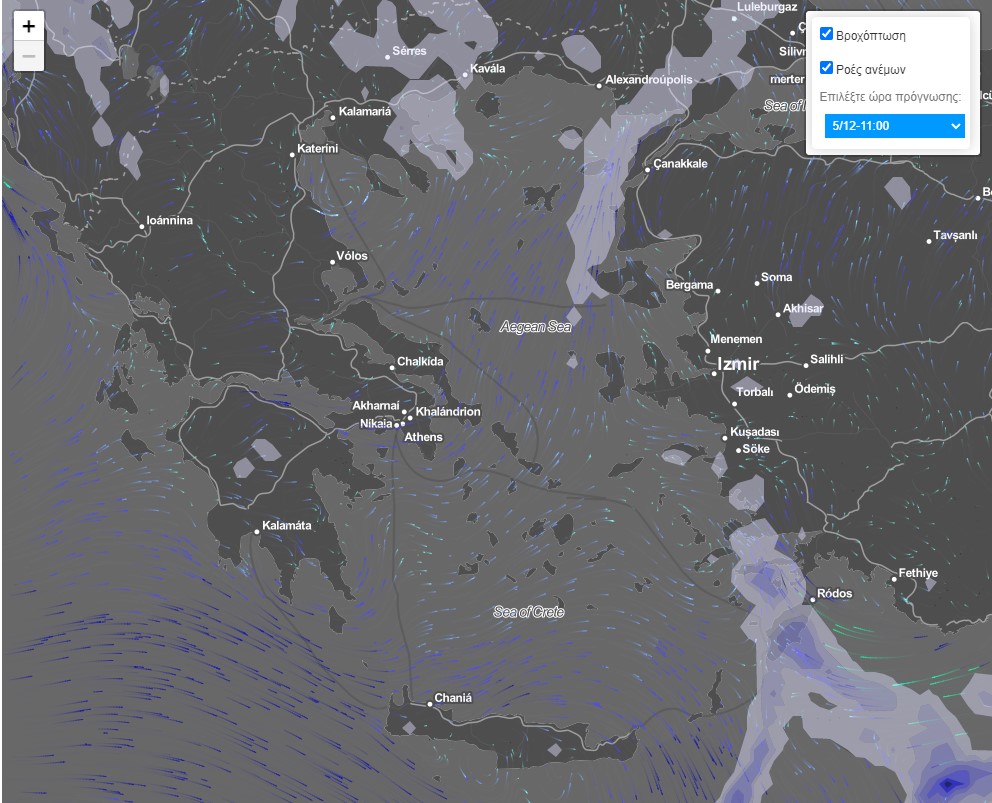
Task: Click the Kalamáta city label
Action: [287, 525]
